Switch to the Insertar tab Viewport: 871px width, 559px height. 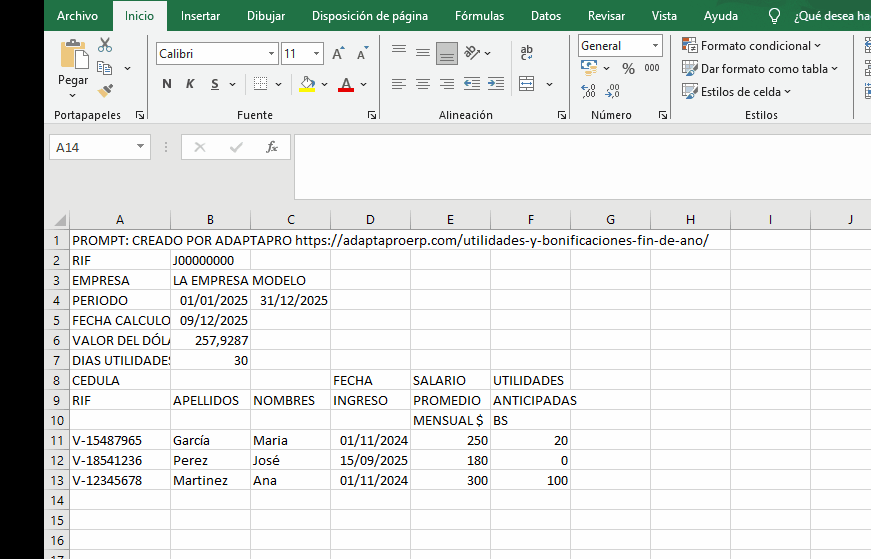tap(200, 16)
